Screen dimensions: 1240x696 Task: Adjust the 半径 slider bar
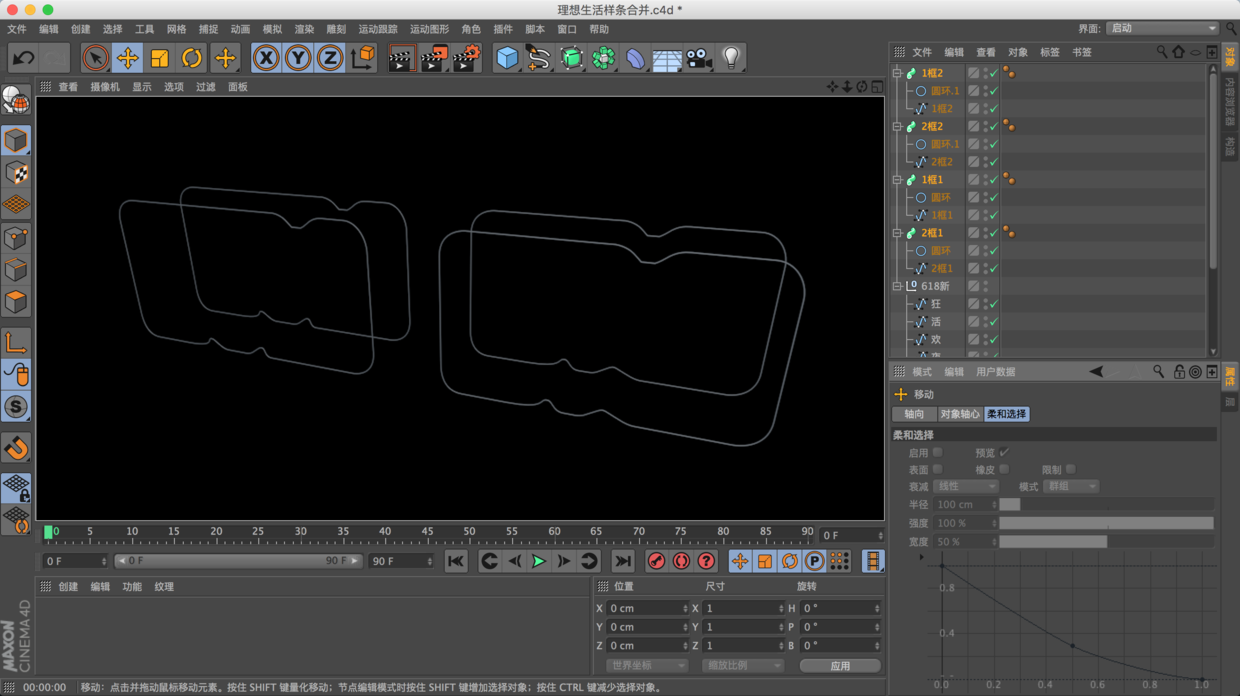(x=1106, y=505)
